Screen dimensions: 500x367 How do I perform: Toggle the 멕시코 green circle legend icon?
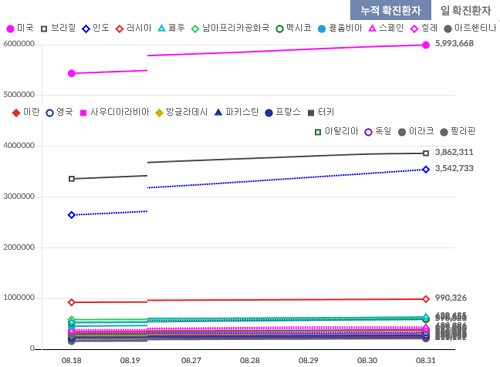click(280, 29)
